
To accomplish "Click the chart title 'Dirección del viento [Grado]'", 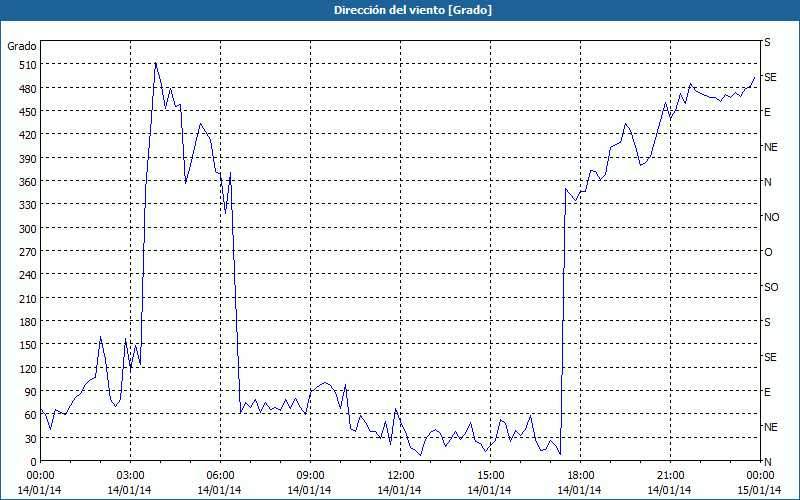I will (413, 10).
